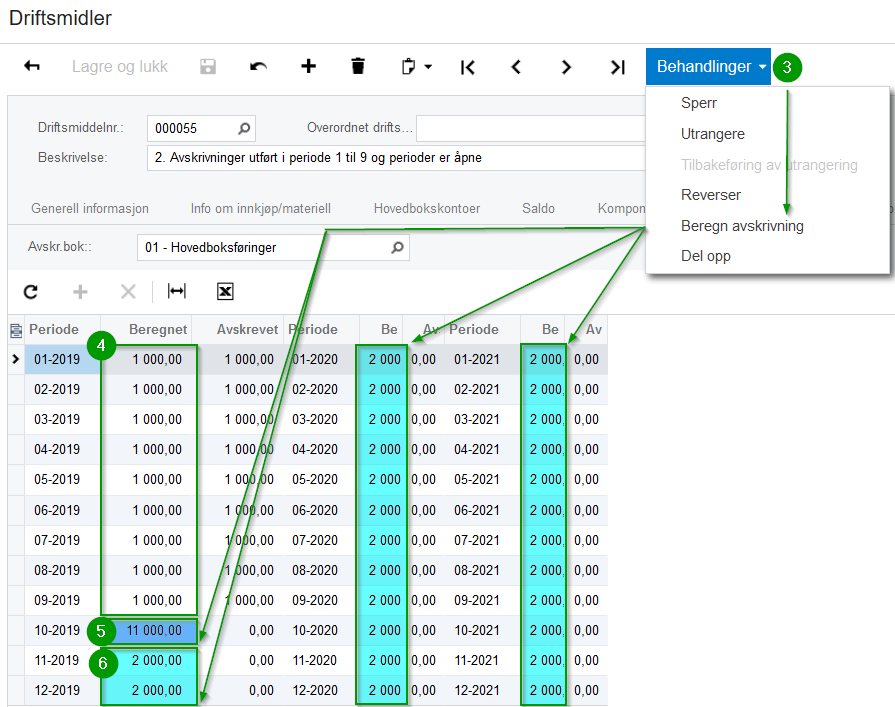This screenshot has height=707, width=895.
Task: Go to the first record
Action: pyautogui.click(x=467, y=67)
